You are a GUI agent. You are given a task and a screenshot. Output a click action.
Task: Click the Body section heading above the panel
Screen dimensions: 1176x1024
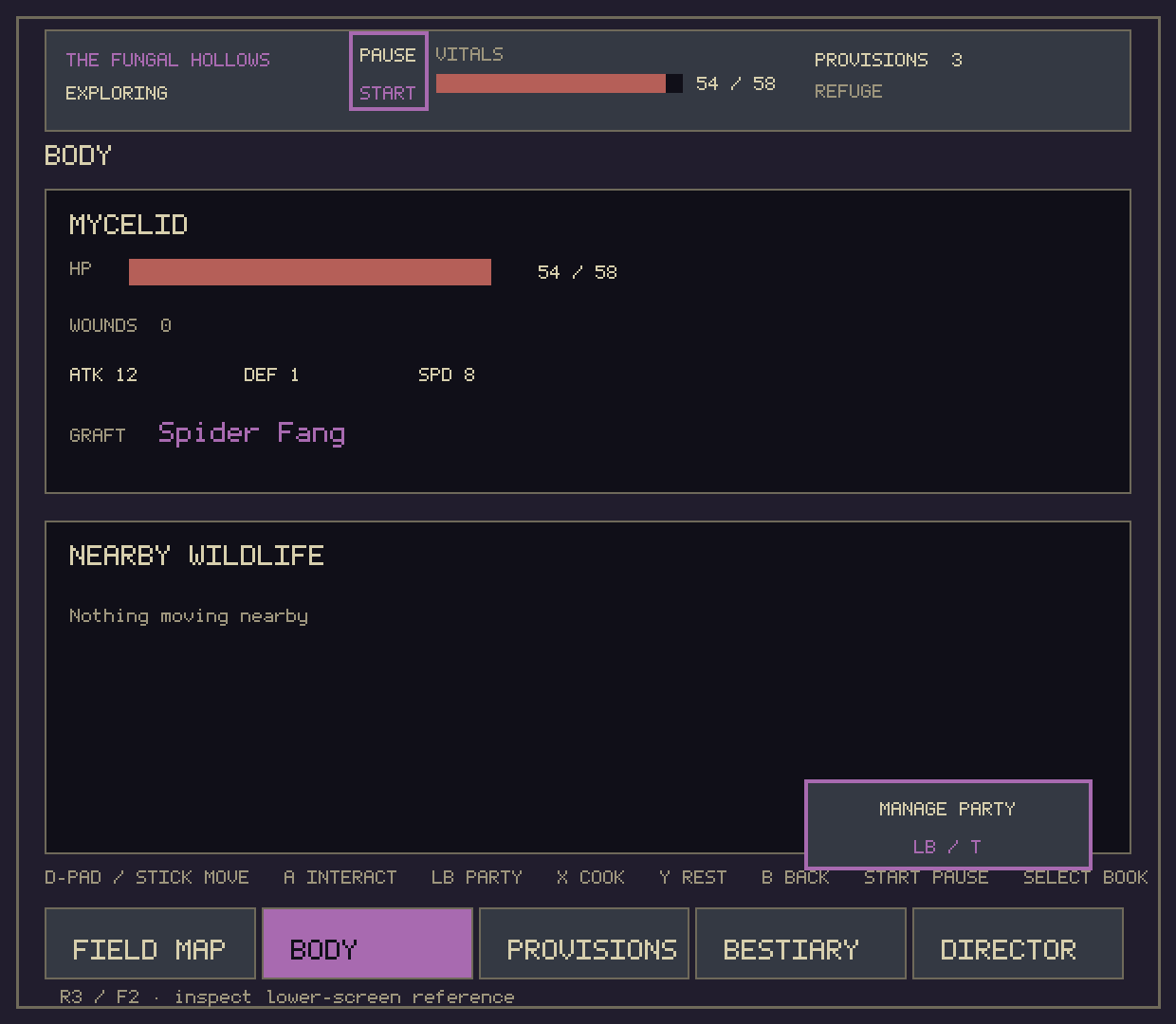[79, 155]
